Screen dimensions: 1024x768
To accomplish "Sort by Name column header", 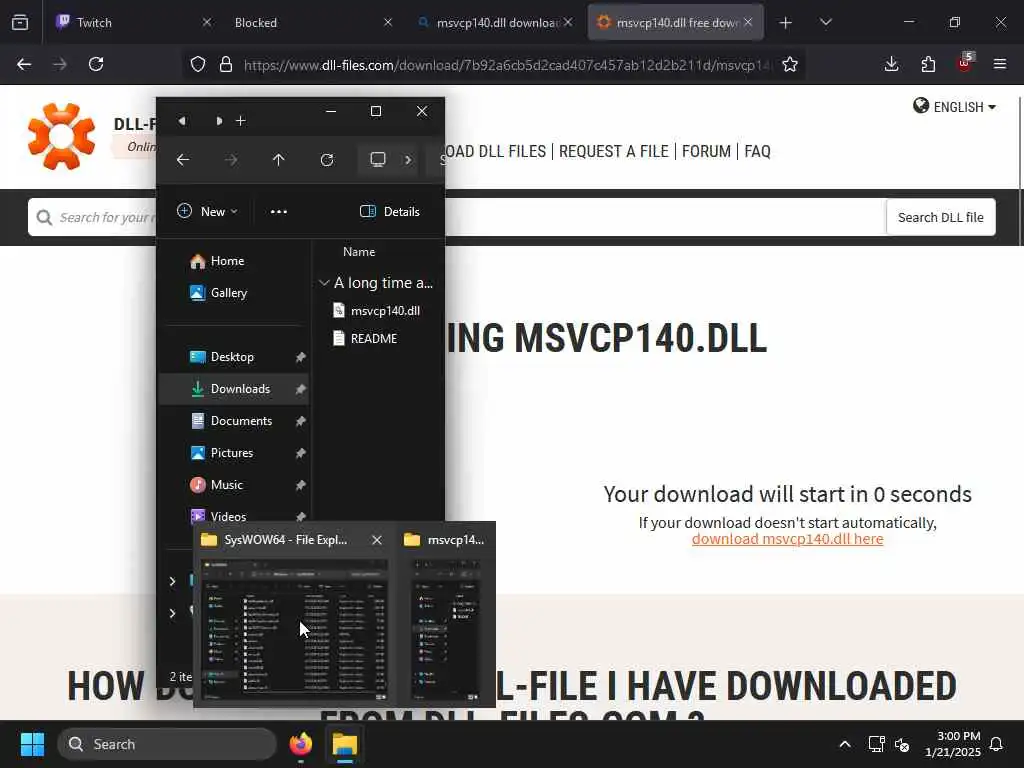I will point(359,251).
